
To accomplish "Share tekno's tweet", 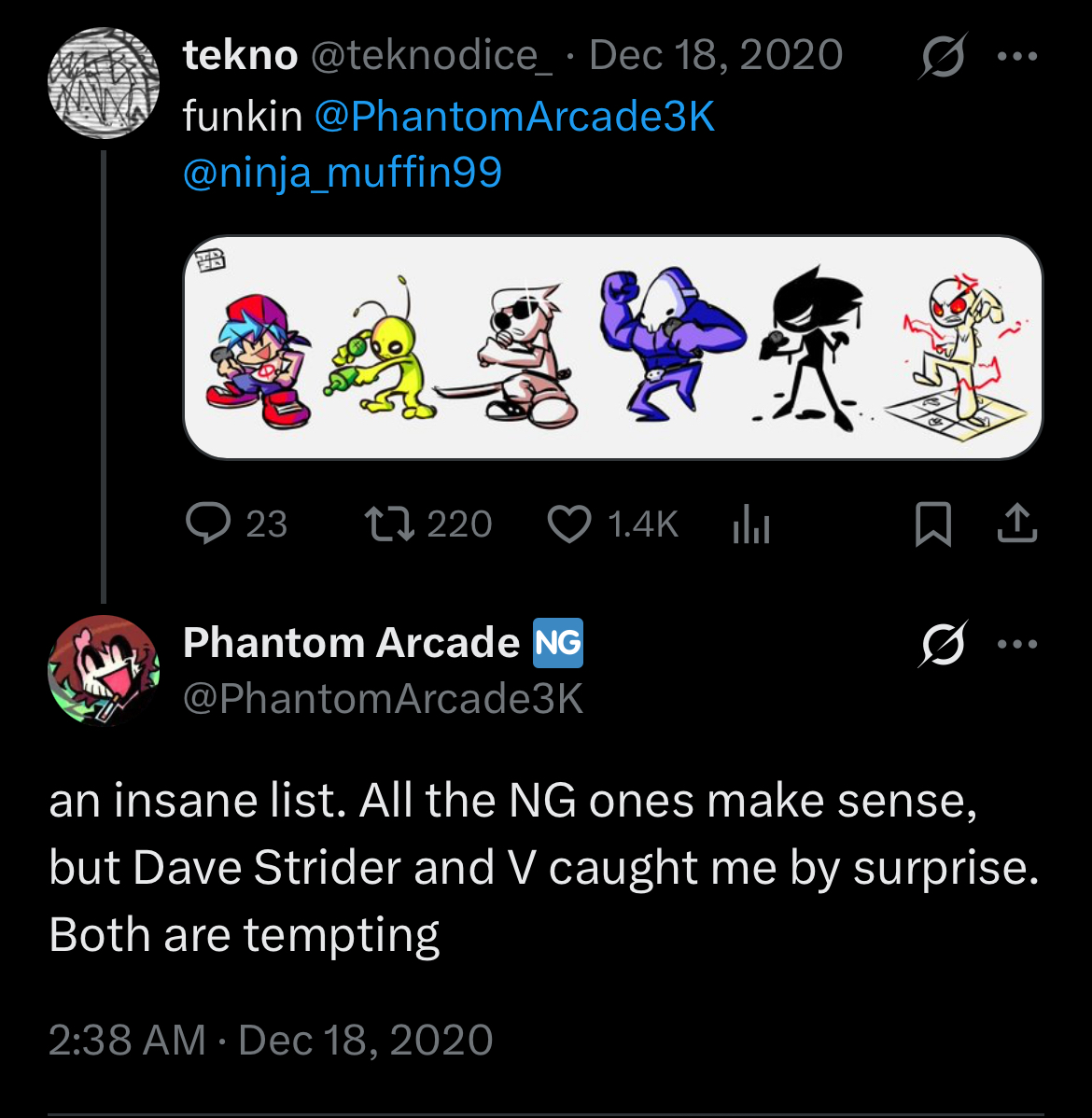I will coord(1016,524).
